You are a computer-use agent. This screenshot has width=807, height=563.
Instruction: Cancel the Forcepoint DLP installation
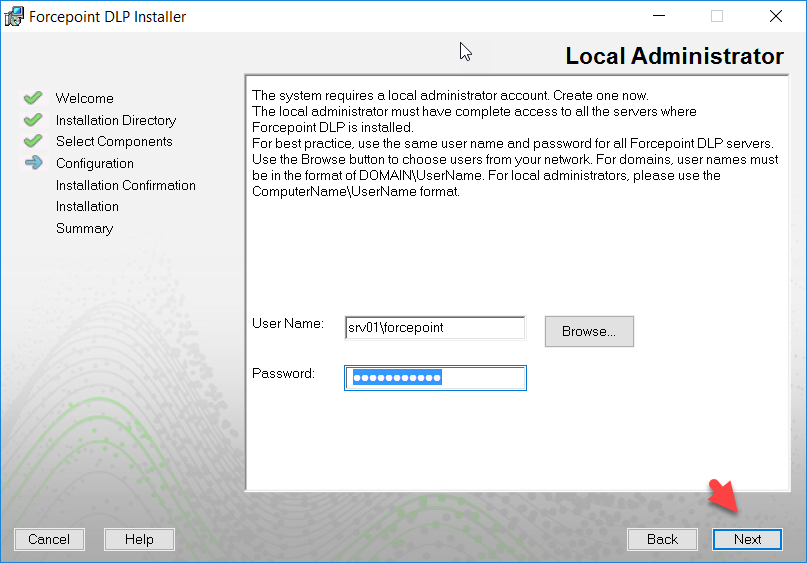tap(49, 539)
